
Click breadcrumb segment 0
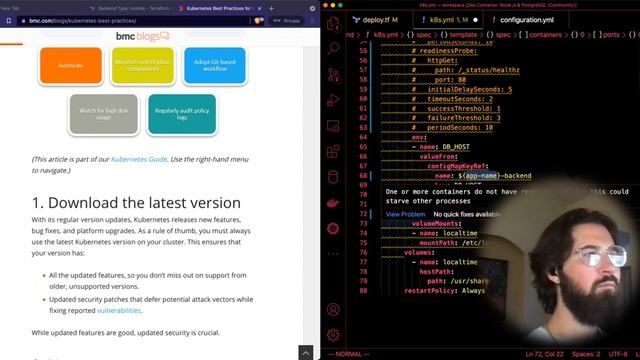click(x=582, y=35)
